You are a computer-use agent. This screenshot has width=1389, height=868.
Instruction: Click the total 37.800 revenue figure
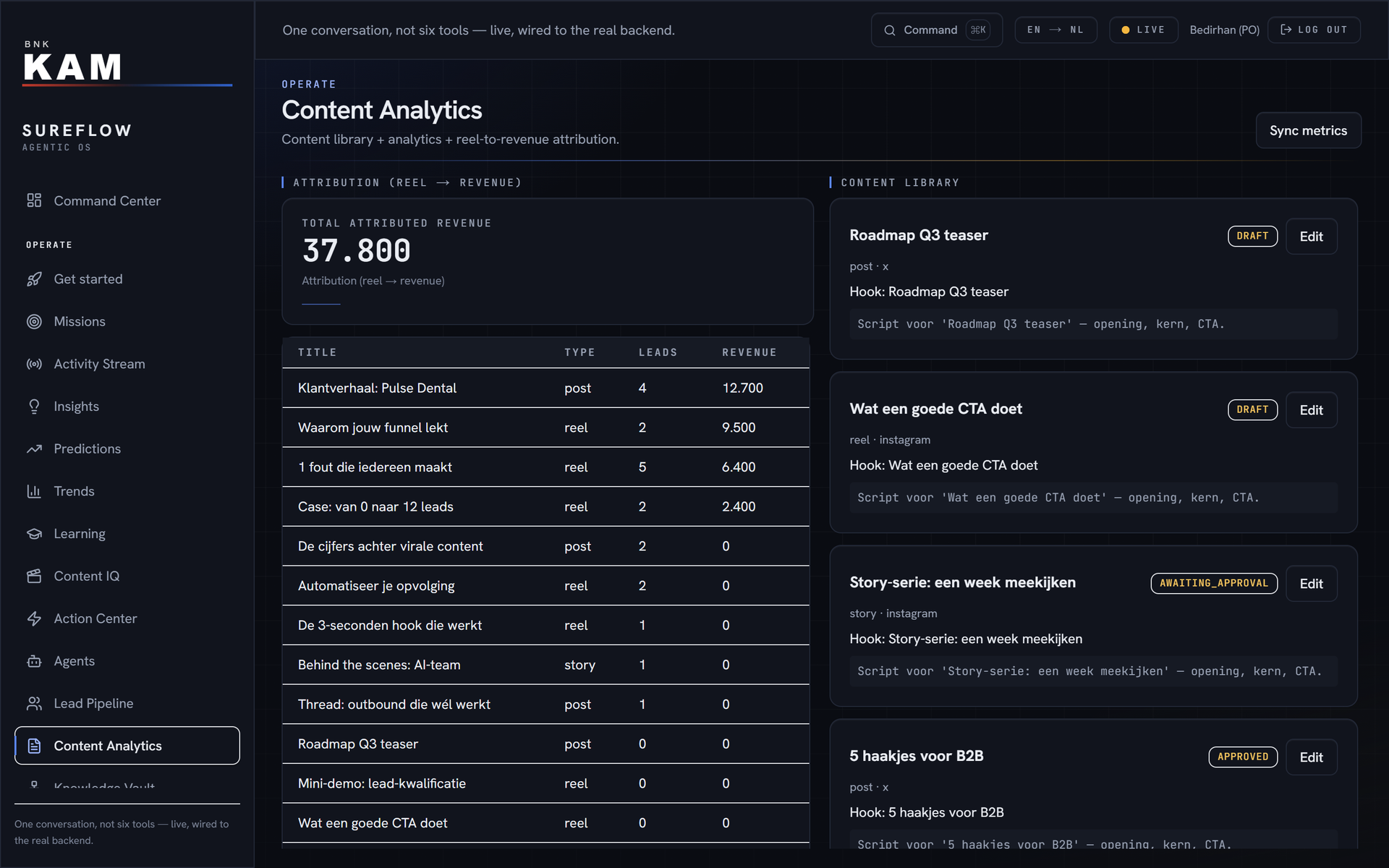pyautogui.click(x=357, y=251)
